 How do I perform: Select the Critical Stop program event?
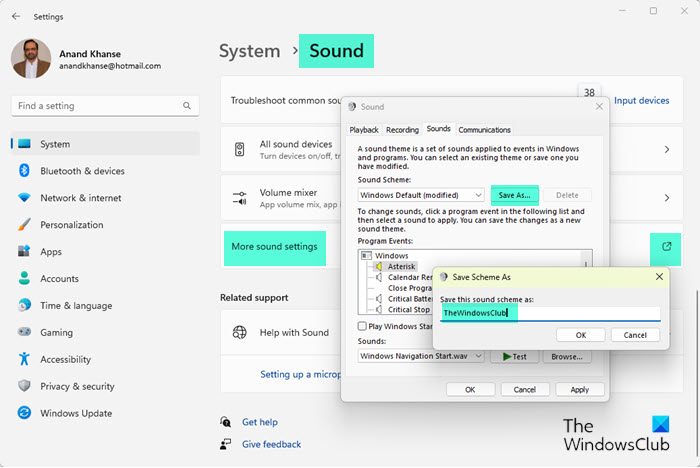pyautogui.click(x=408, y=309)
